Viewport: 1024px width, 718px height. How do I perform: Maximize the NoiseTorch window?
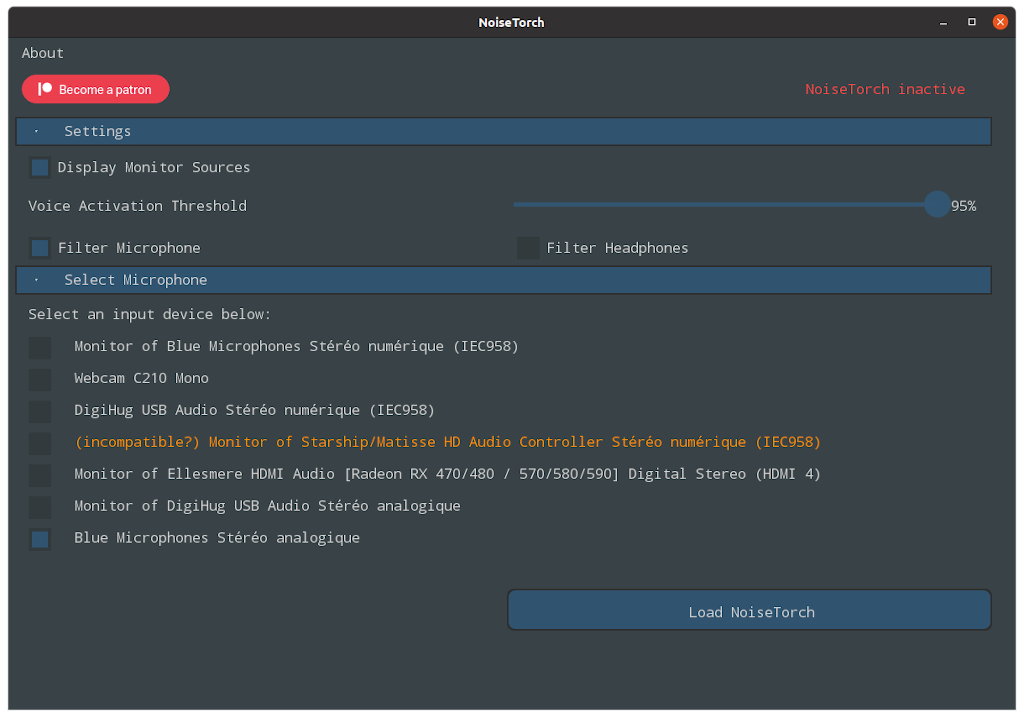coord(972,22)
